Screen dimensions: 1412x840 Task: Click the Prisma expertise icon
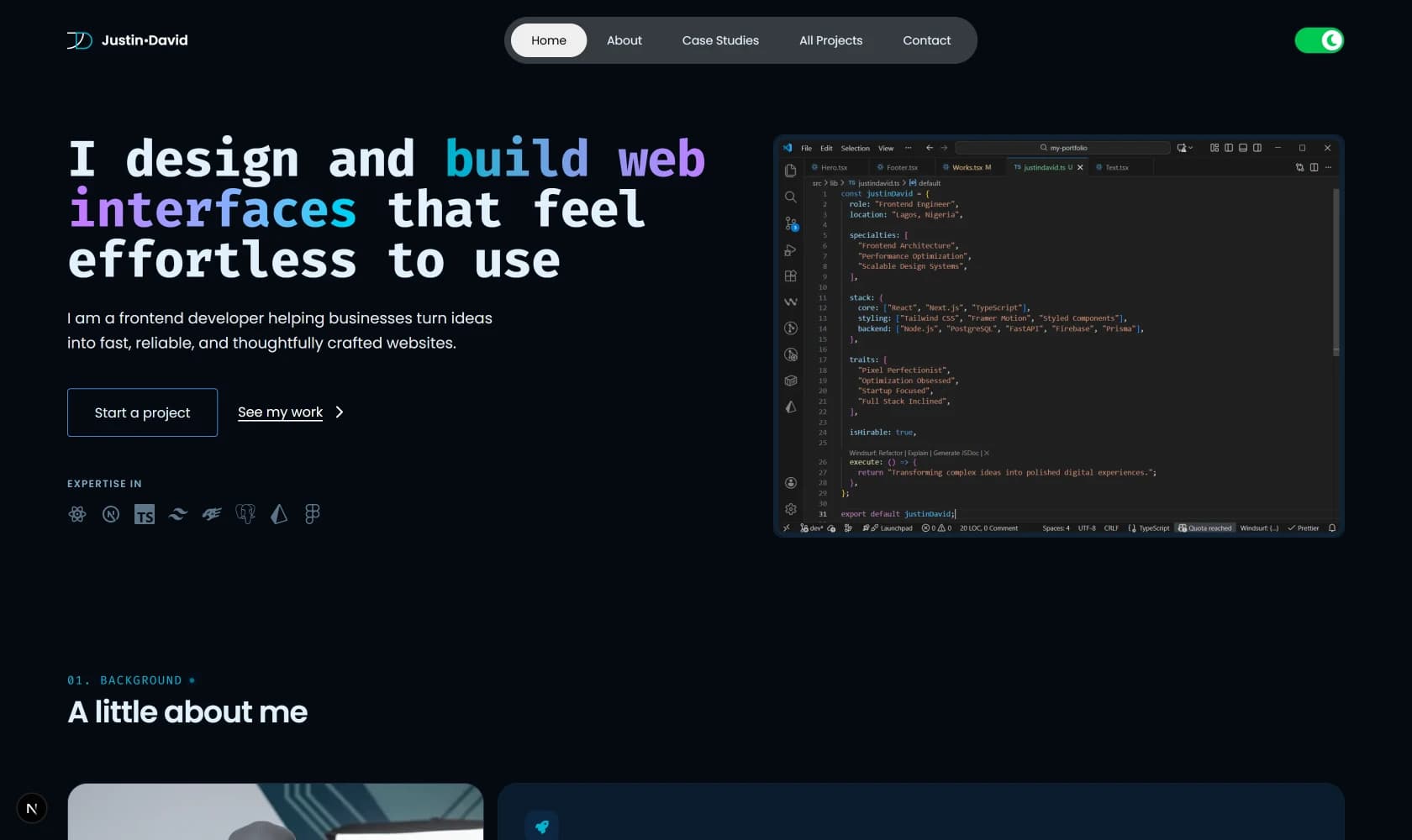(279, 514)
